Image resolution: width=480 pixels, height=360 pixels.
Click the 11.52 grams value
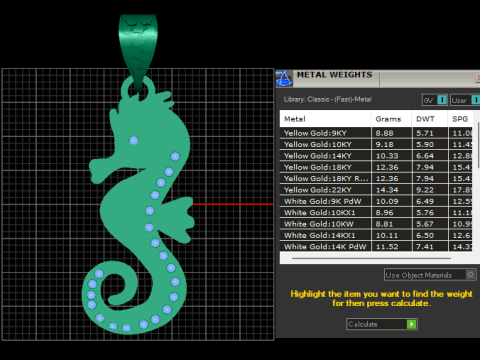tap(387, 247)
